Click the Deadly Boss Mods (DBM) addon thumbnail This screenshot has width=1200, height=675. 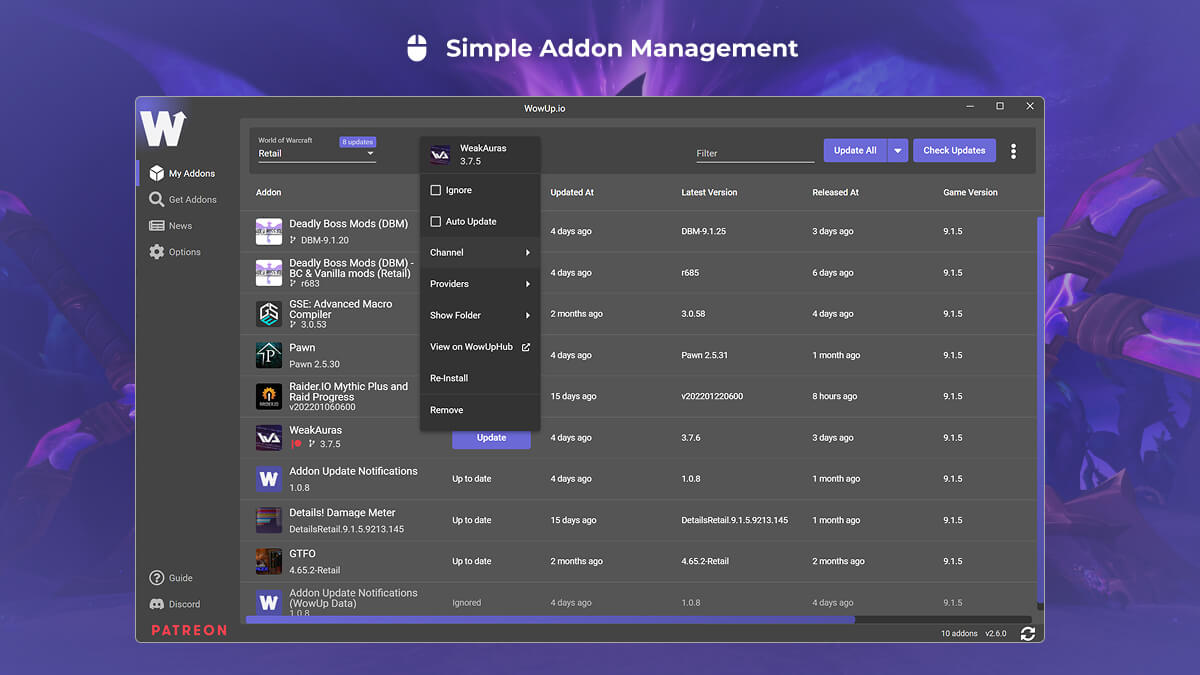tap(268, 231)
